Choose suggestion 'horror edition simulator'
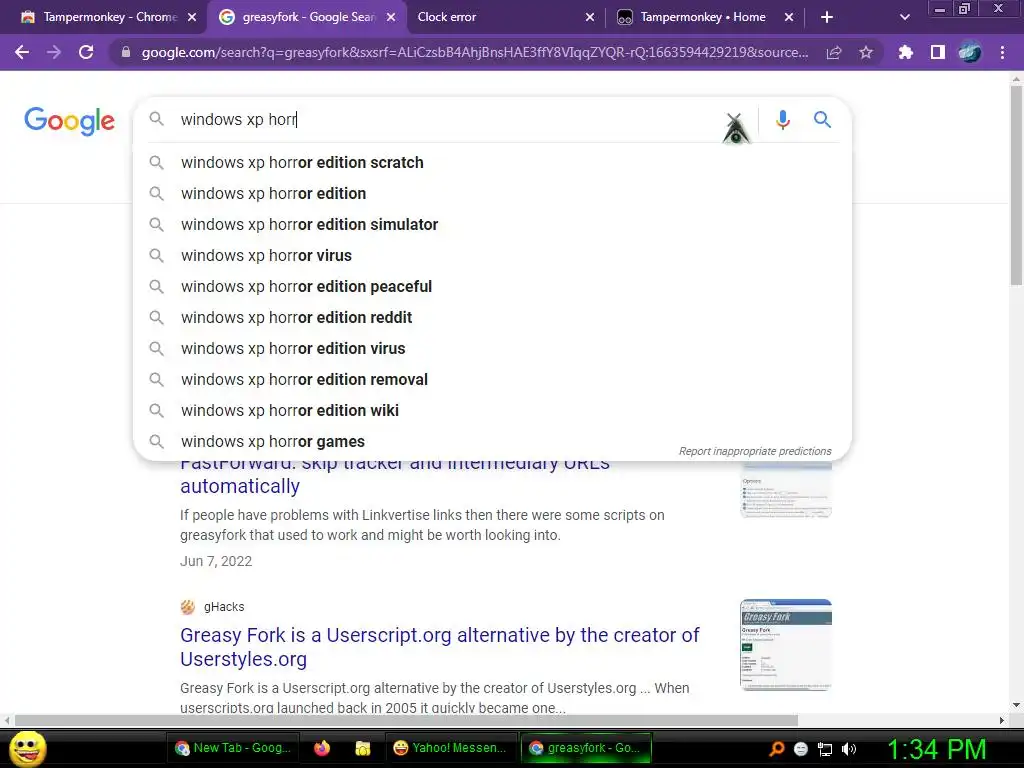1024x768 pixels. tap(492, 225)
